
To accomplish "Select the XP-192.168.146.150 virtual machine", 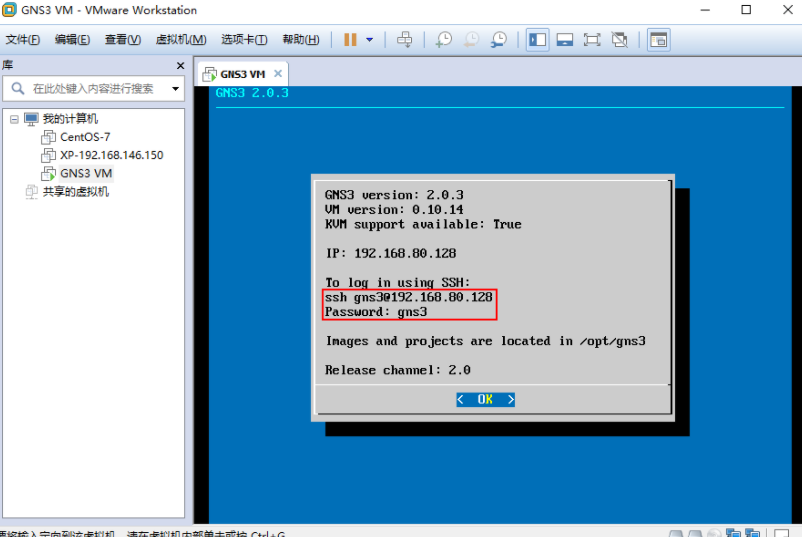I will click(112, 155).
